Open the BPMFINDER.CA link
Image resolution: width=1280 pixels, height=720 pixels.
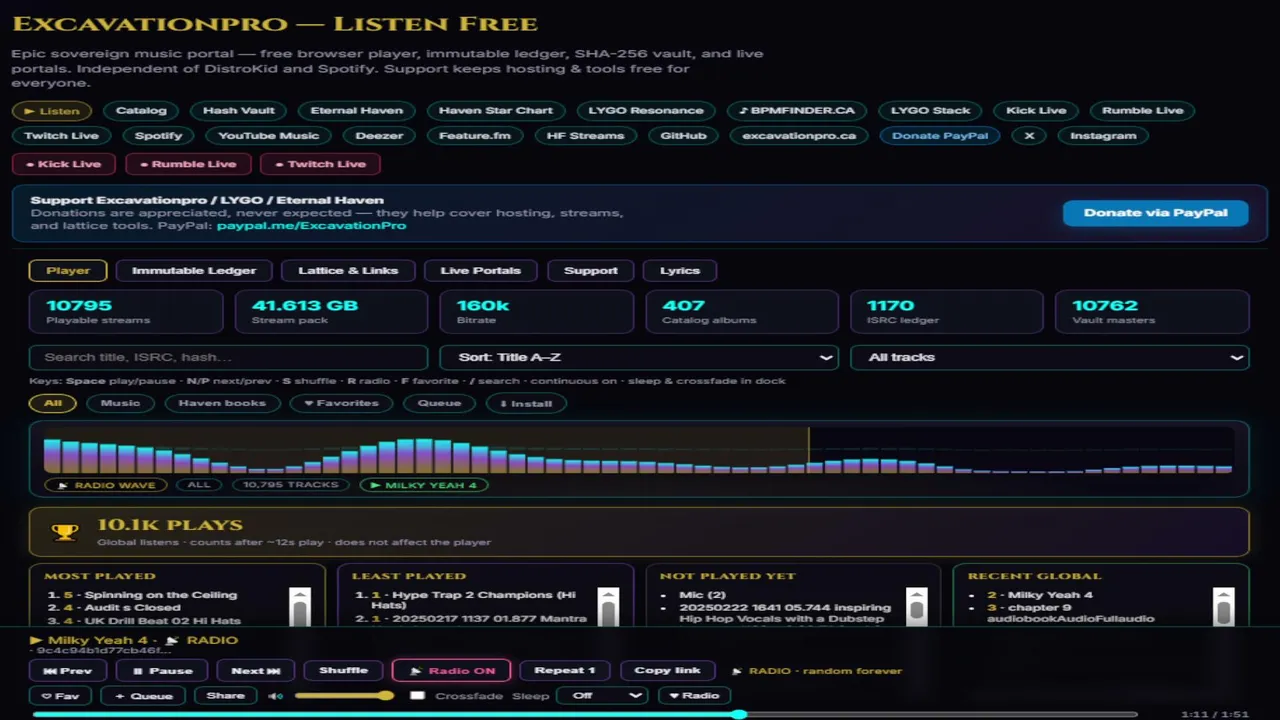point(796,111)
